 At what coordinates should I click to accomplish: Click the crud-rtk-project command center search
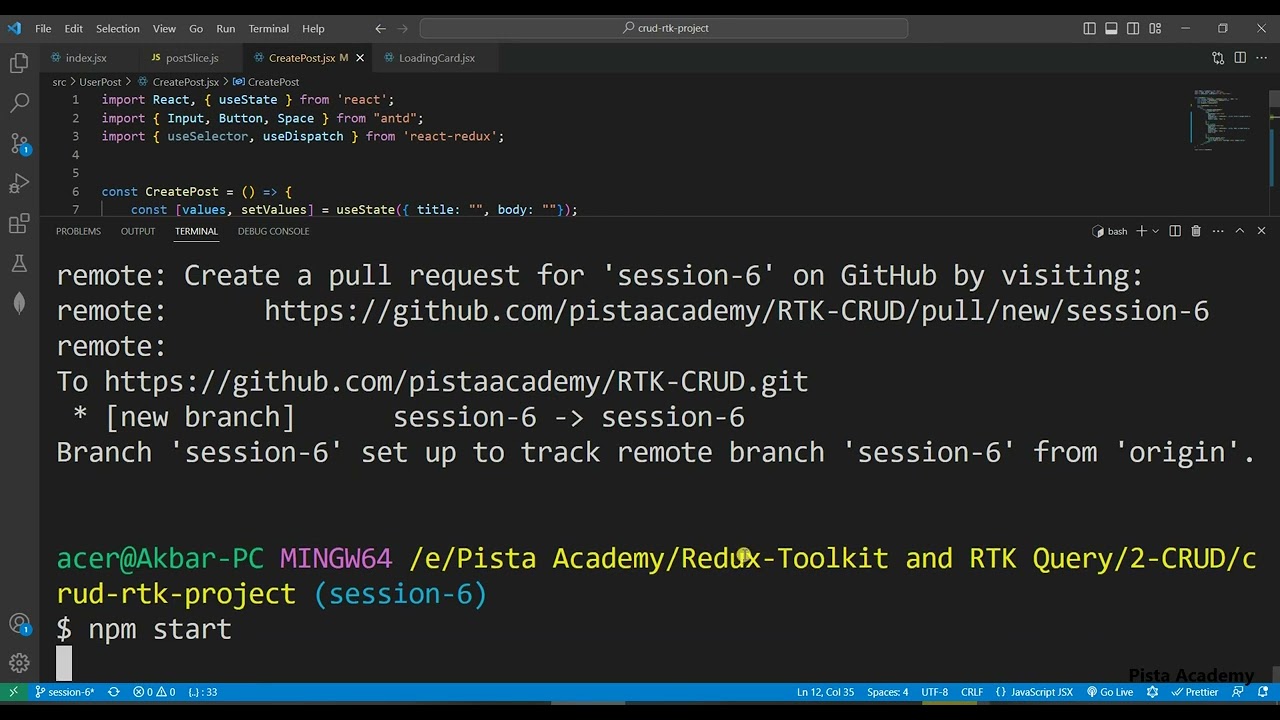[664, 28]
